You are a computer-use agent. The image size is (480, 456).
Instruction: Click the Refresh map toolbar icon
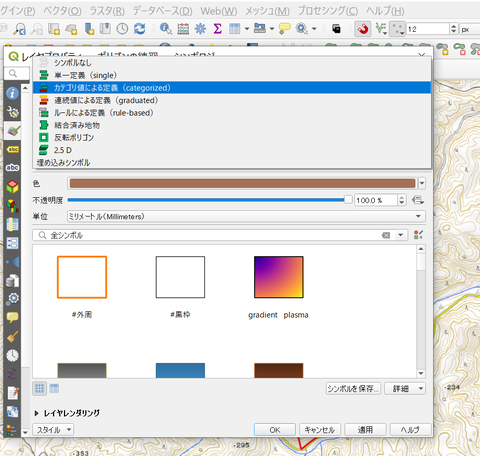[x=140, y=29]
